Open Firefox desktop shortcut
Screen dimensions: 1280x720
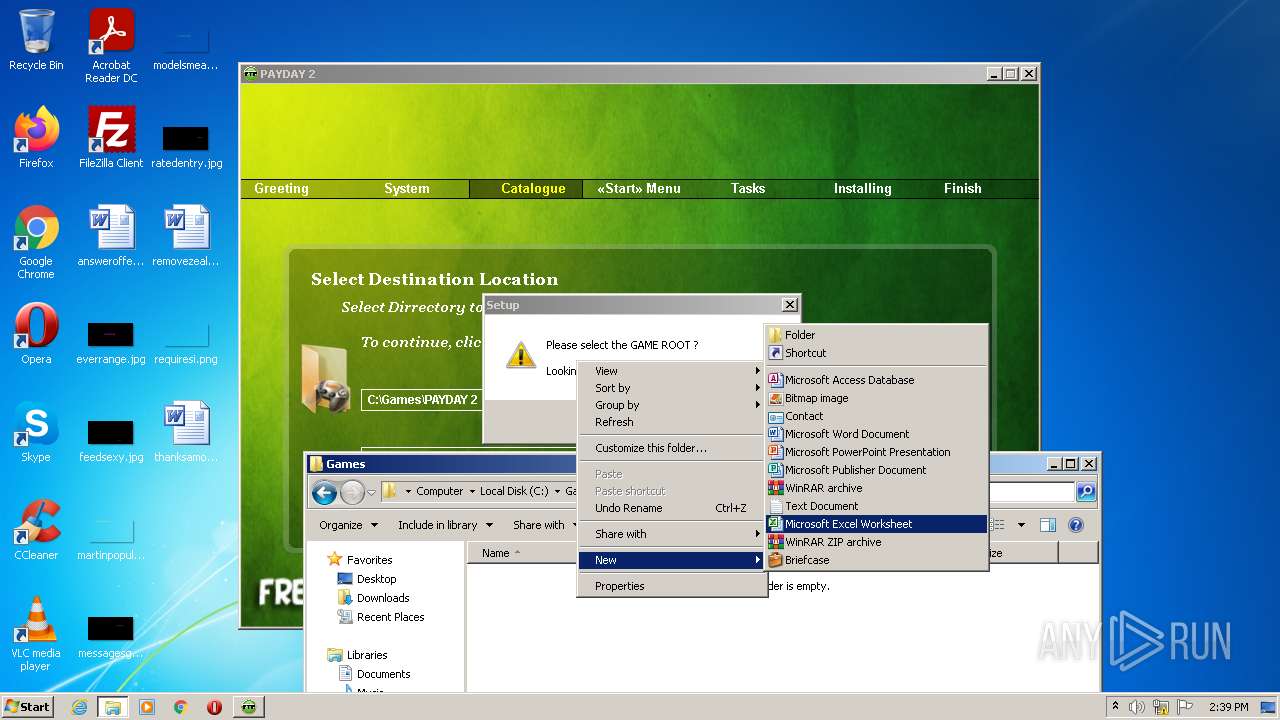(x=36, y=138)
